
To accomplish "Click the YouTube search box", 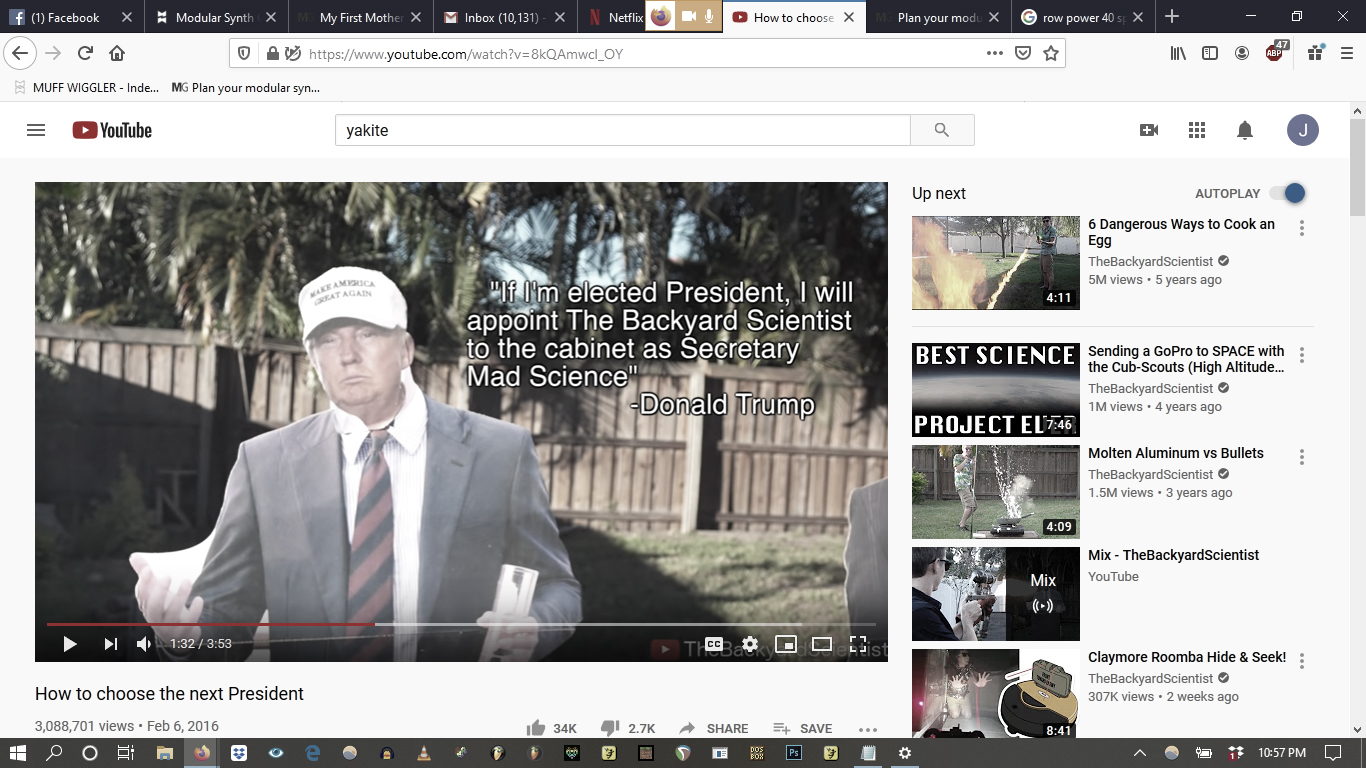I will 622,130.
